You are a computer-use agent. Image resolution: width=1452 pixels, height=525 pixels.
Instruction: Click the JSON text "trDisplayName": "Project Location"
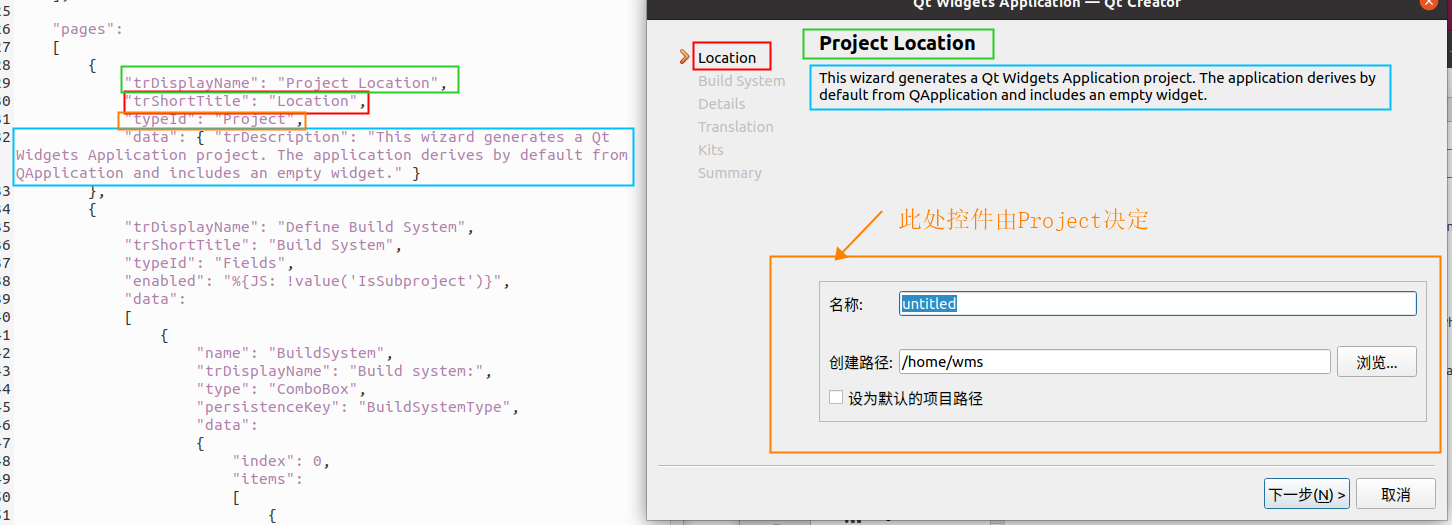[286, 83]
